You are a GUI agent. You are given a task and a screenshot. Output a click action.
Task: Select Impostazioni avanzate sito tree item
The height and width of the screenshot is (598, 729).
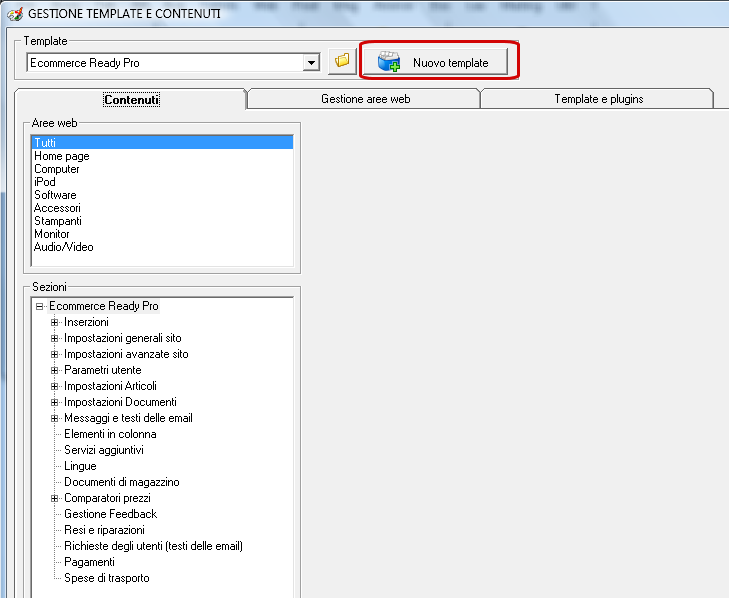click(x=126, y=354)
